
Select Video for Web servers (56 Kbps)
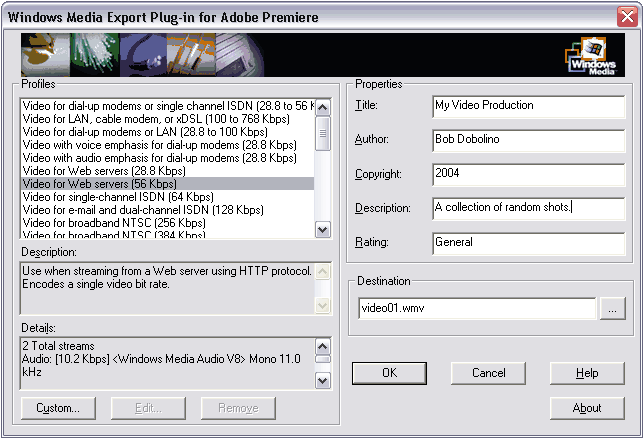(x=167, y=184)
